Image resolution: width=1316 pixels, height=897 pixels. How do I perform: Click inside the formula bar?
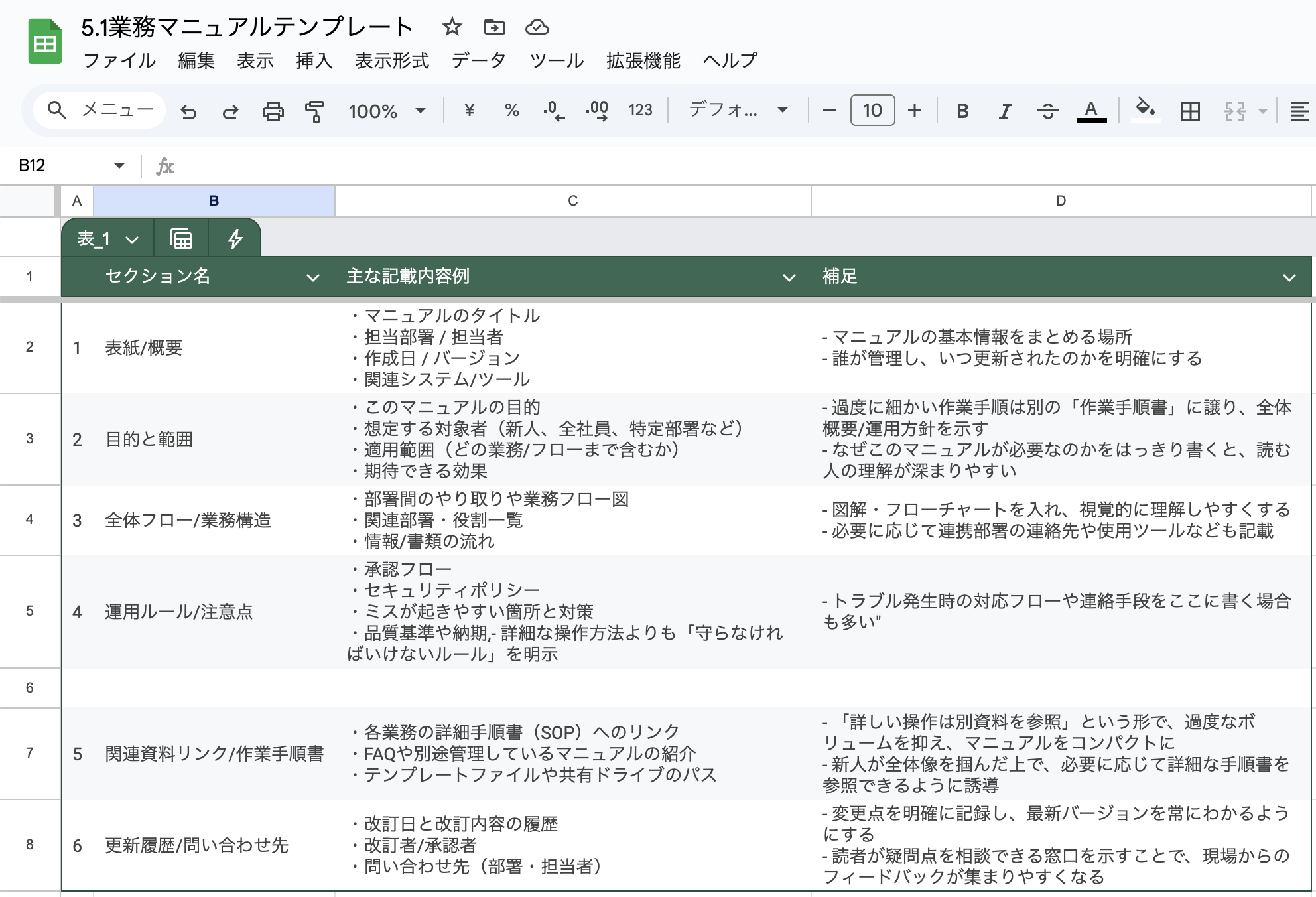[464, 166]
